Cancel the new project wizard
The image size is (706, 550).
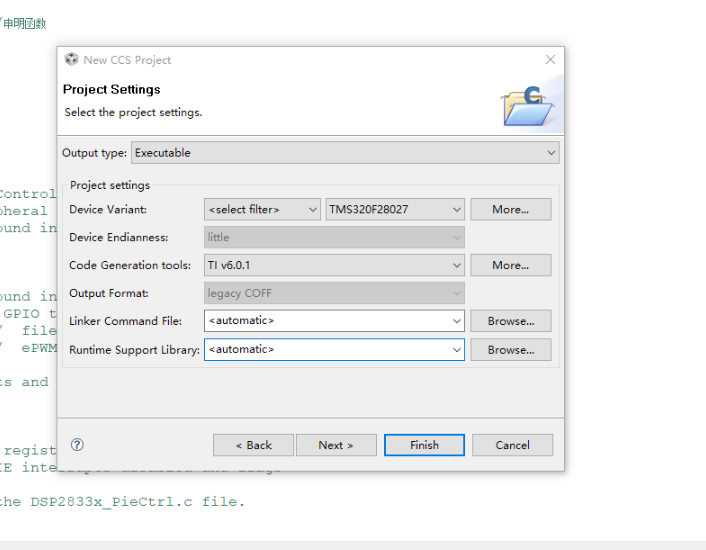(512, 445)
